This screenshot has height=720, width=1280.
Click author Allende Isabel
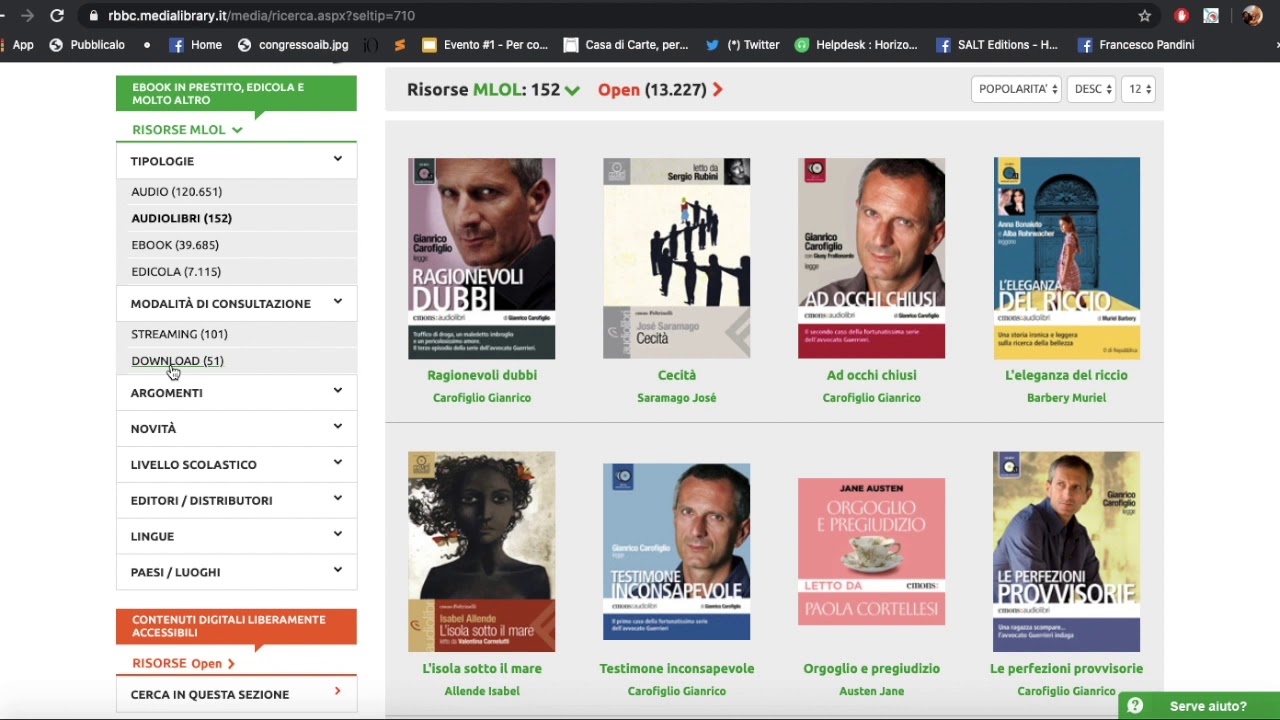482,691
